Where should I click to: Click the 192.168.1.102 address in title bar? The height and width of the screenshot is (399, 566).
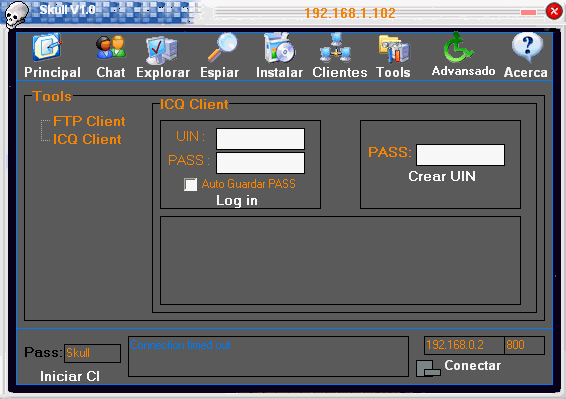pos(350,13)
